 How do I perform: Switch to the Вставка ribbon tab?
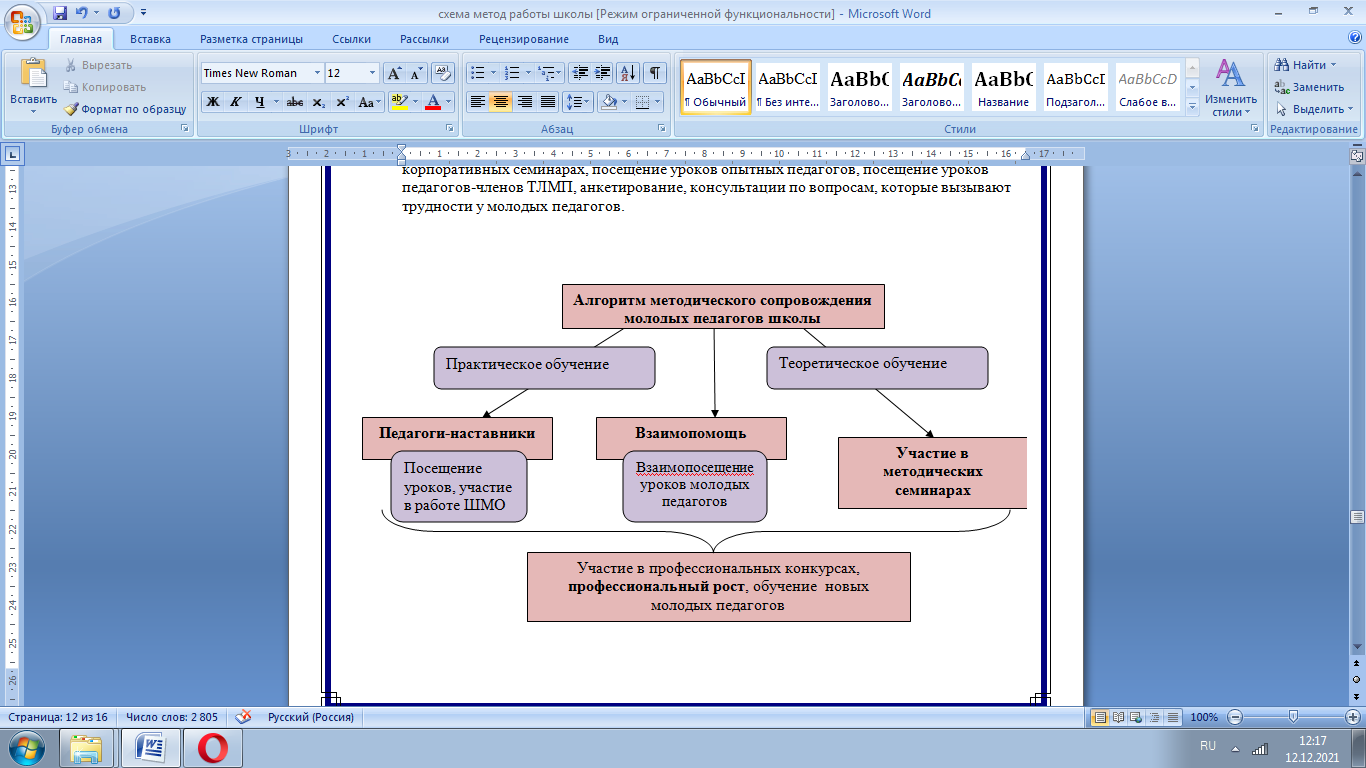pos(150,39)
